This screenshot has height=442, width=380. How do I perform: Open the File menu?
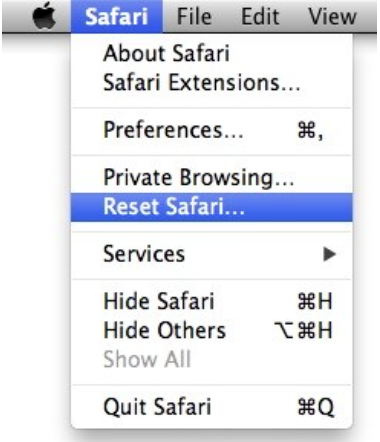pos(194,16)
